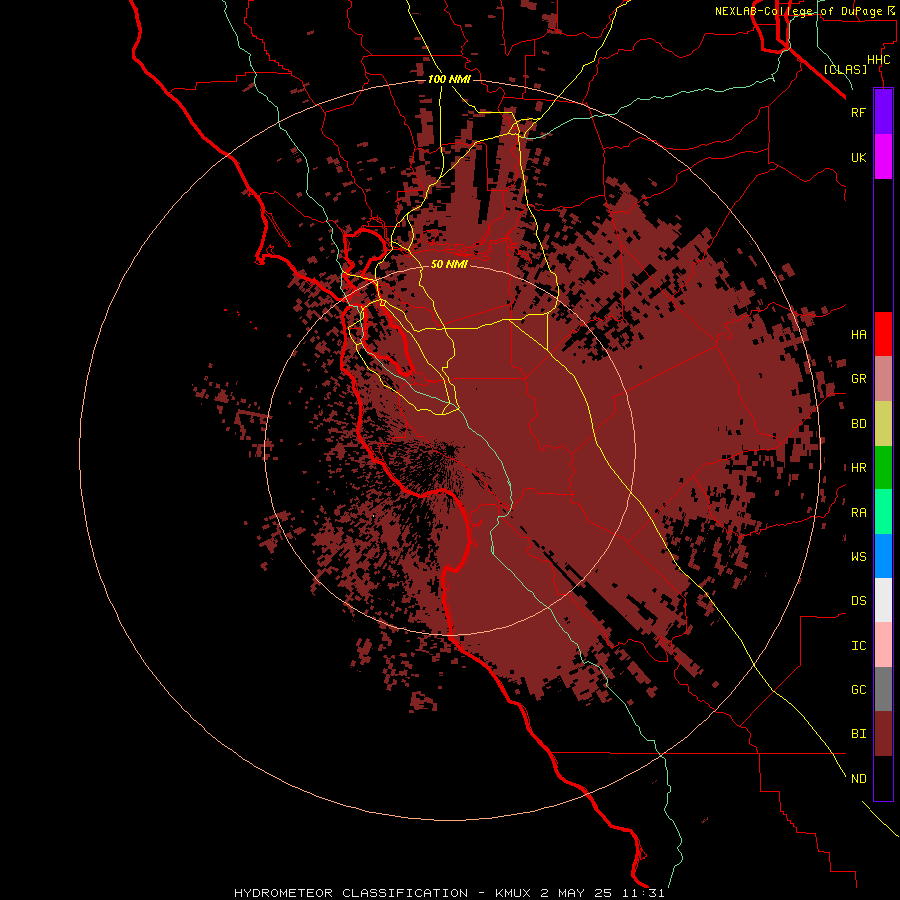Click the IC legend label

(858, 646)
